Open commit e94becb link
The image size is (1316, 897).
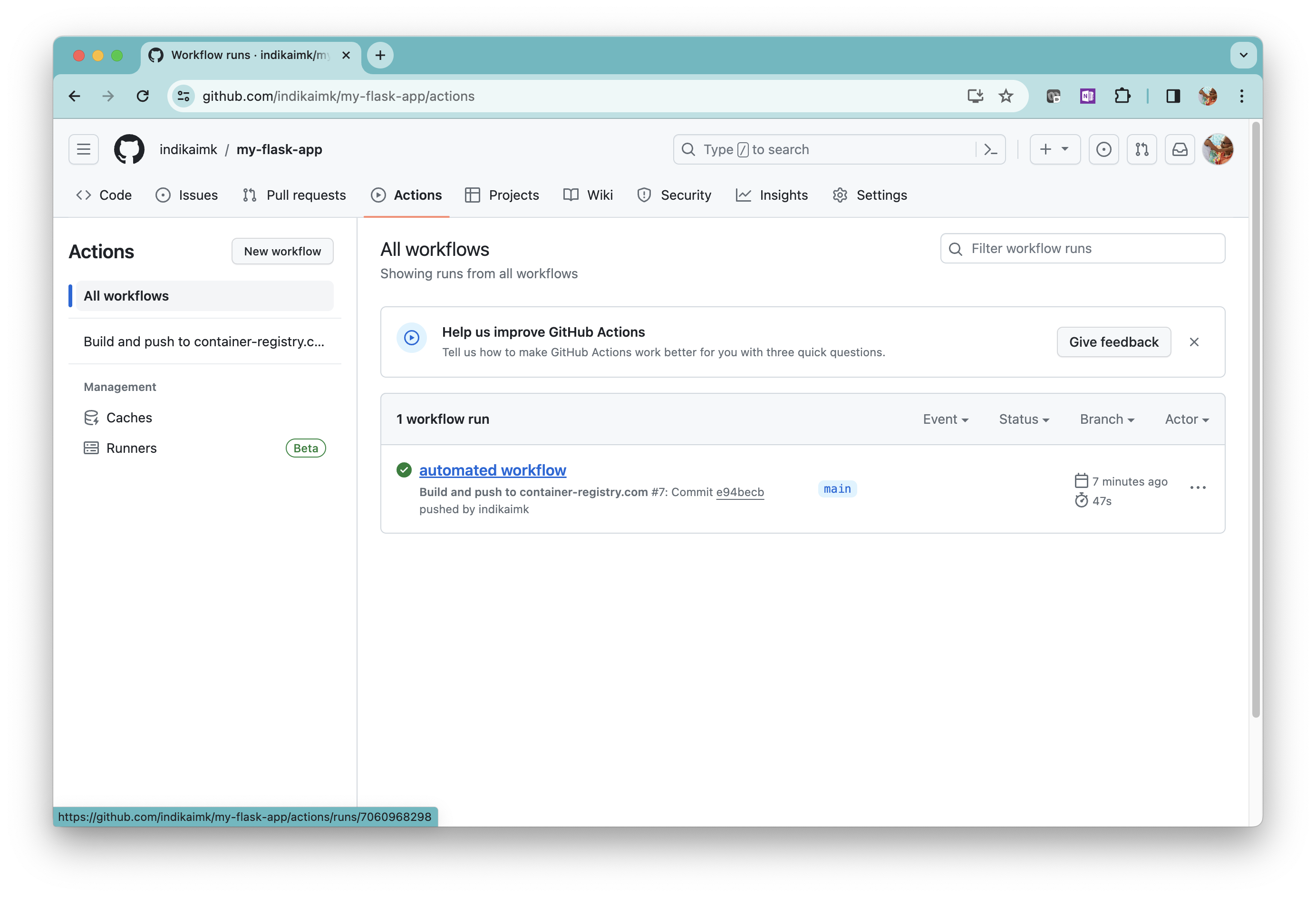[740, 492]
